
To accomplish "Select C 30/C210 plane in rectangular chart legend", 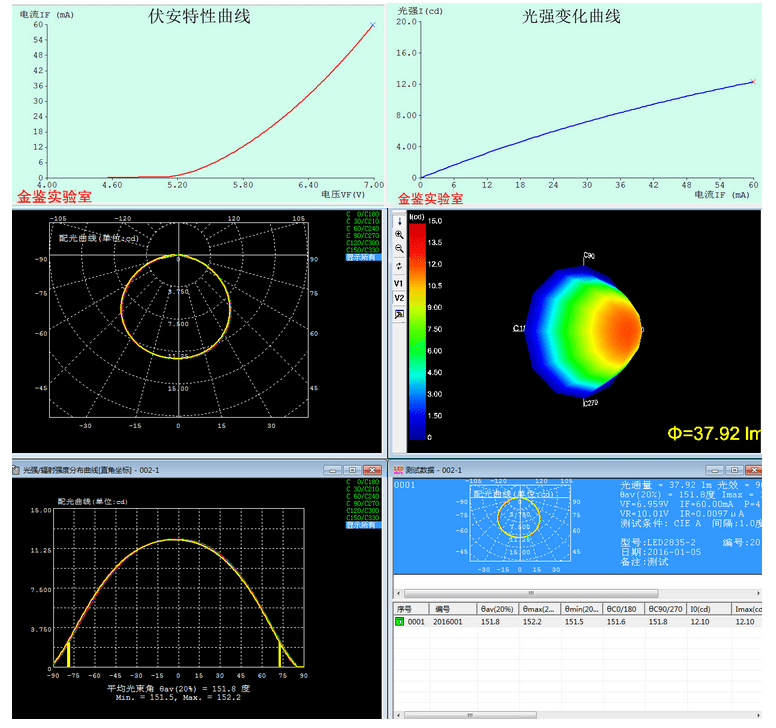I will 363,489.
